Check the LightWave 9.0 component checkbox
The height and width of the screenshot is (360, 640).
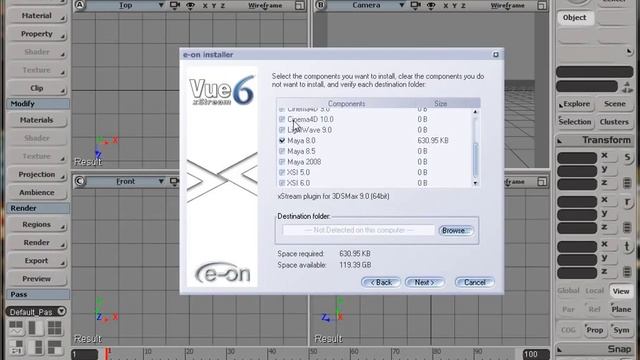coord(282,130)
